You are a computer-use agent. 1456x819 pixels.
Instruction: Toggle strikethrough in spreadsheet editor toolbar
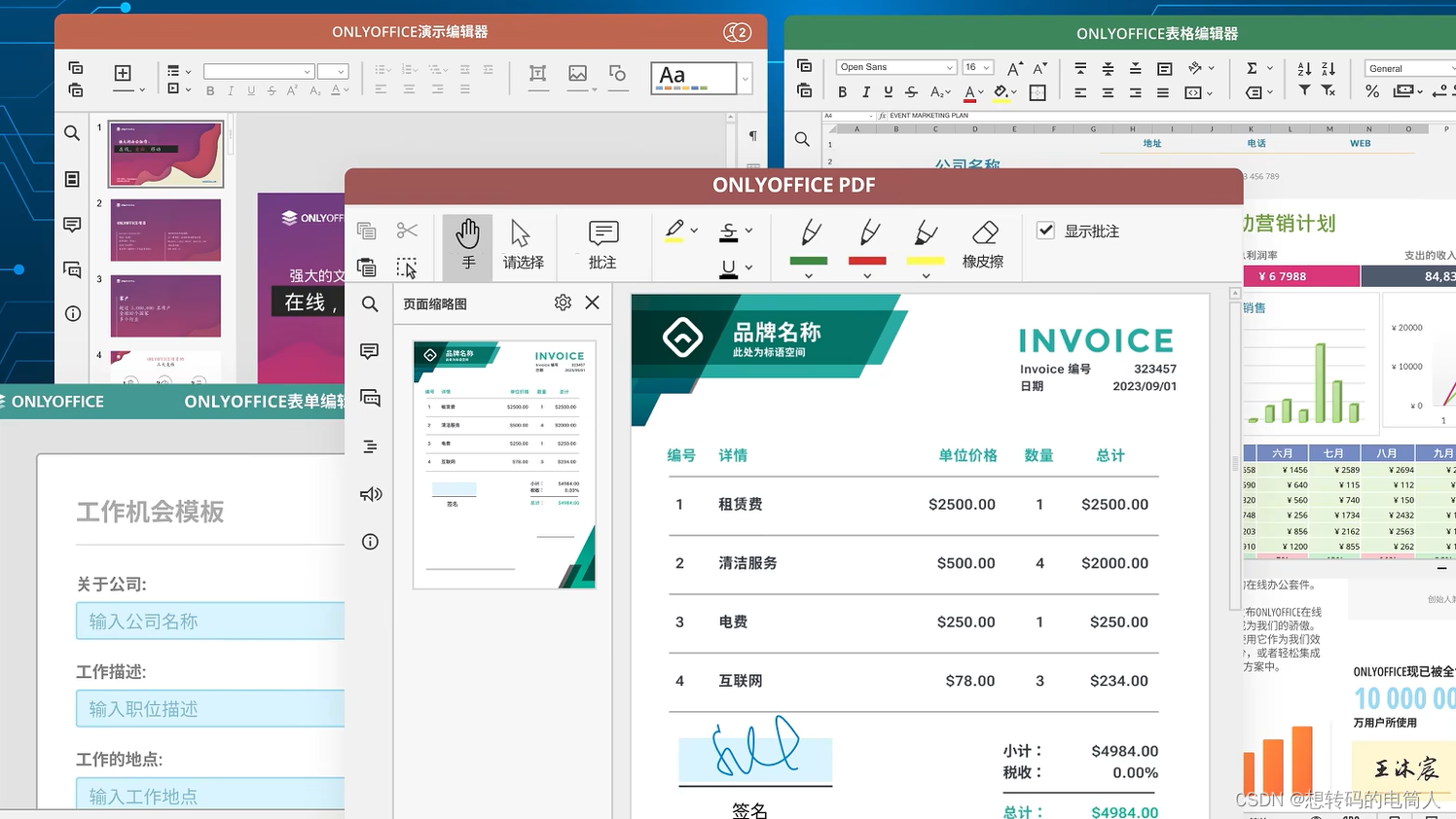tap(911, 92)
